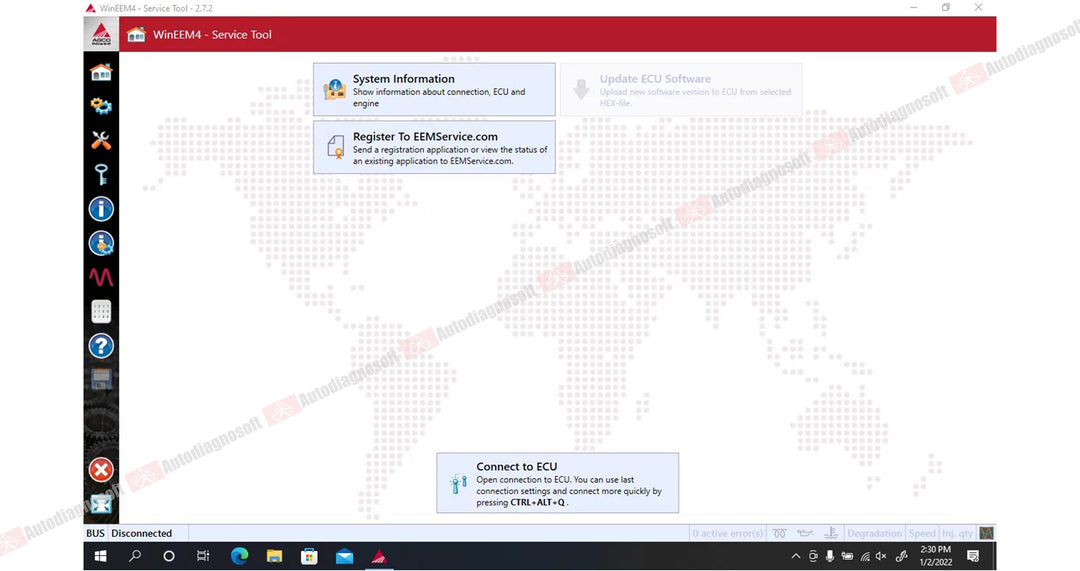Click Update ECU Software tile
The width and height of the screenshot is (1080, 571).
click(x=681, y=90)
